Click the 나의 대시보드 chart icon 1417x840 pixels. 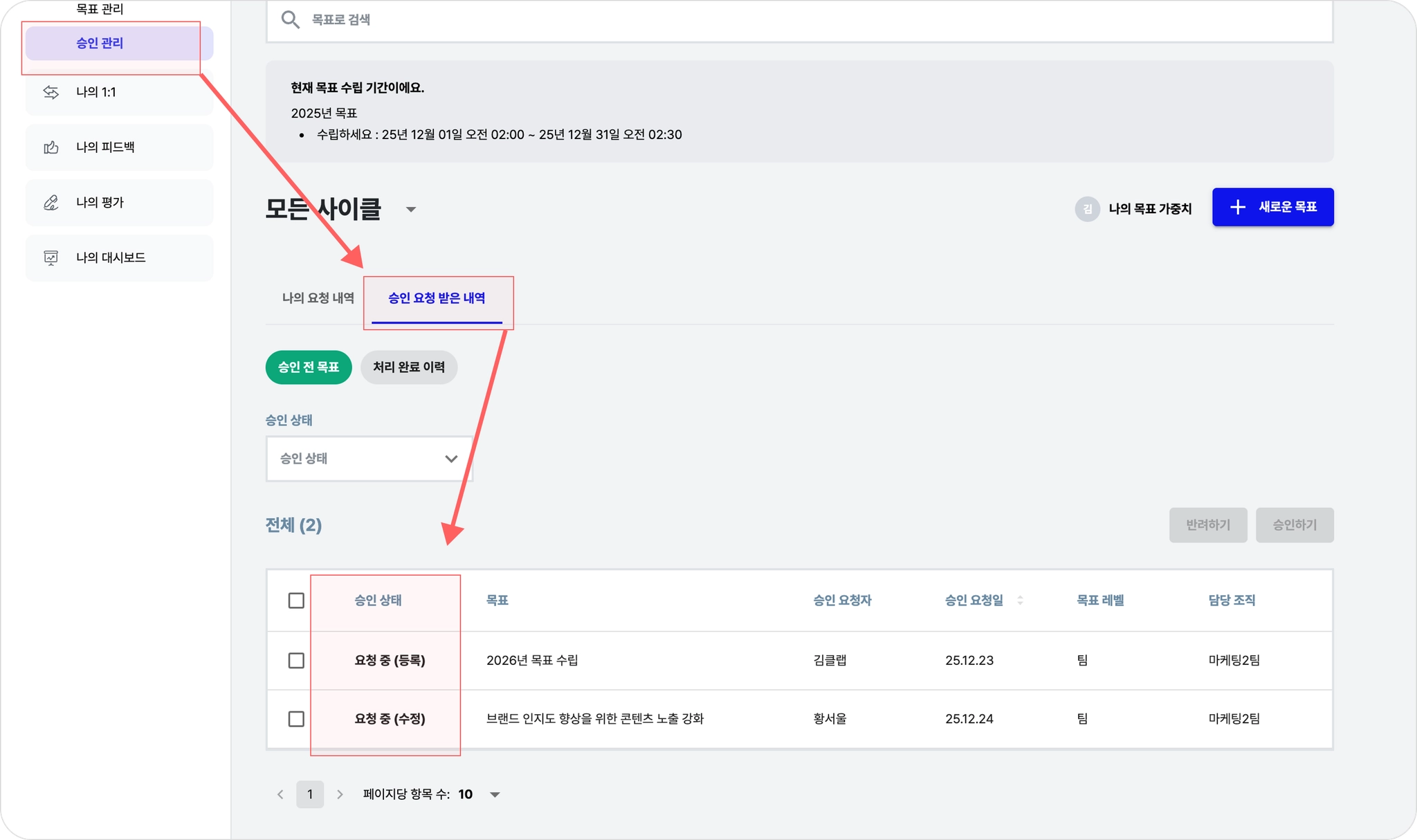51,258
